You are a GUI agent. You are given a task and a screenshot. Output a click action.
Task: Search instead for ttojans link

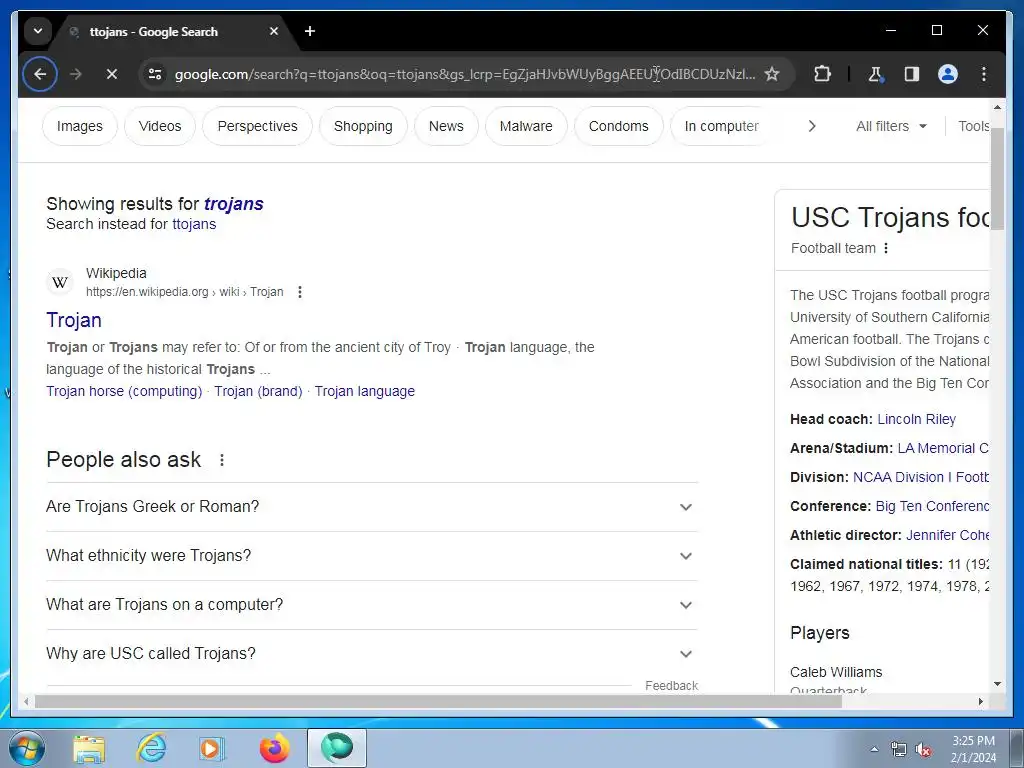194,224
